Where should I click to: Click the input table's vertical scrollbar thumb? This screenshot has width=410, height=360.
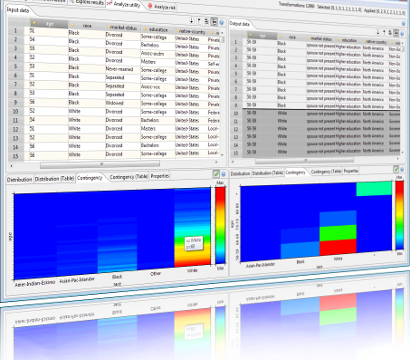coord(222,39)
